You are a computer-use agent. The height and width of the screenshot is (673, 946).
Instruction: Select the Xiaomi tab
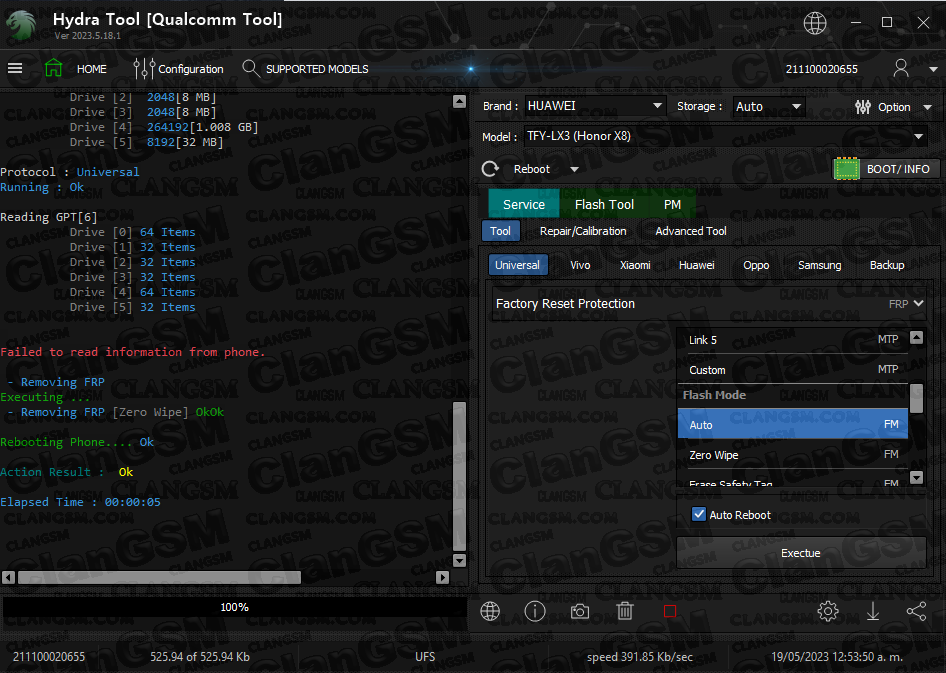[635, 265]
